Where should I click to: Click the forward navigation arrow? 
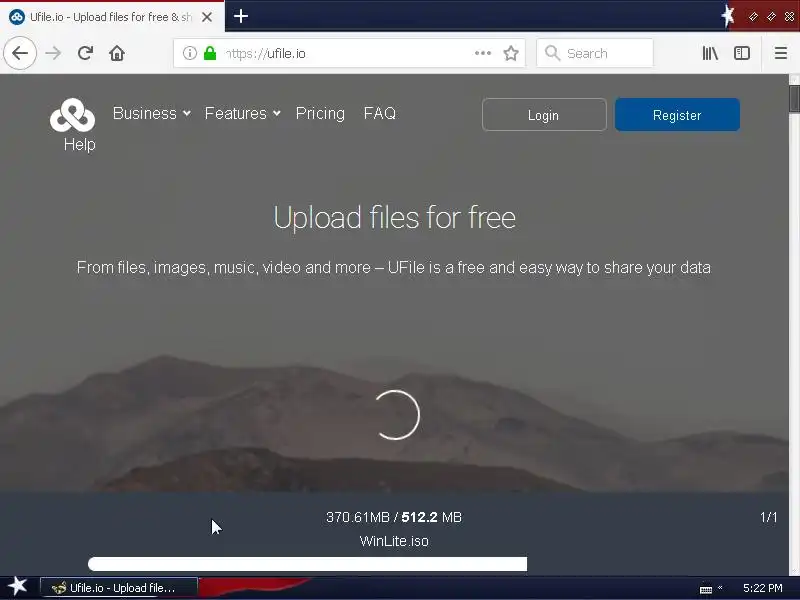click(53, 53)
